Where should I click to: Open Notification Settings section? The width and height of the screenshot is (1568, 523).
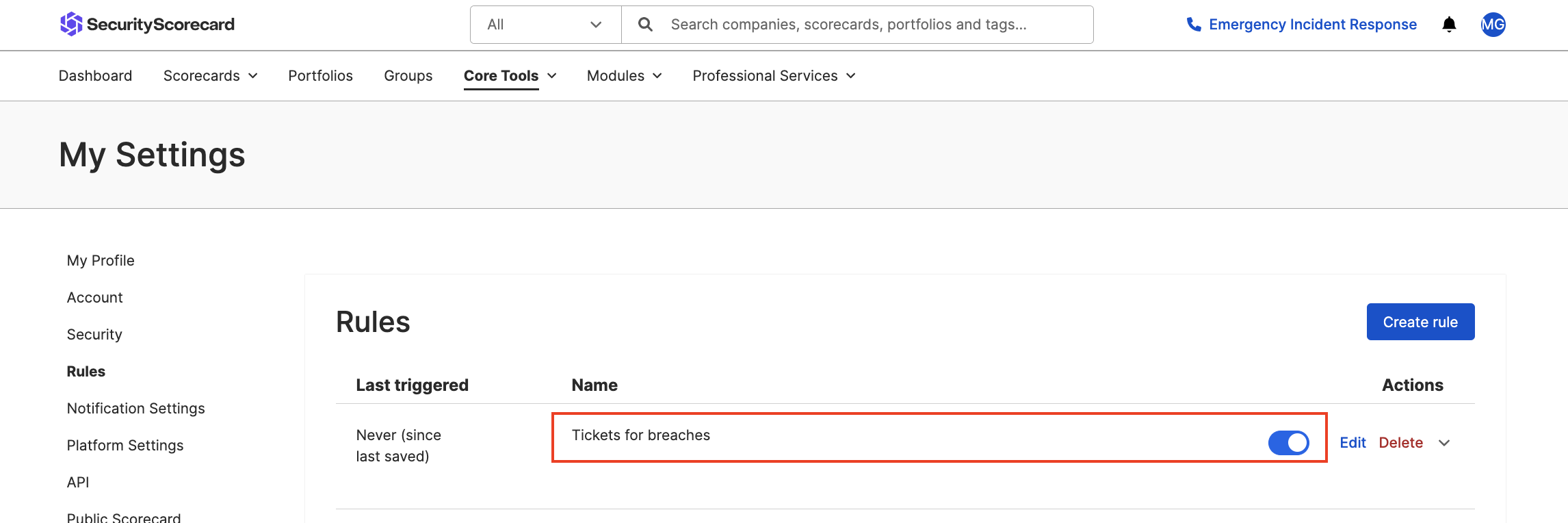136,409
